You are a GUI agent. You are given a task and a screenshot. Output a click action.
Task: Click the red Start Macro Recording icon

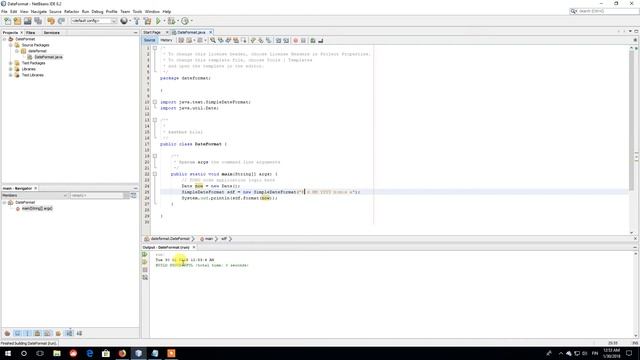pos(296,40)
